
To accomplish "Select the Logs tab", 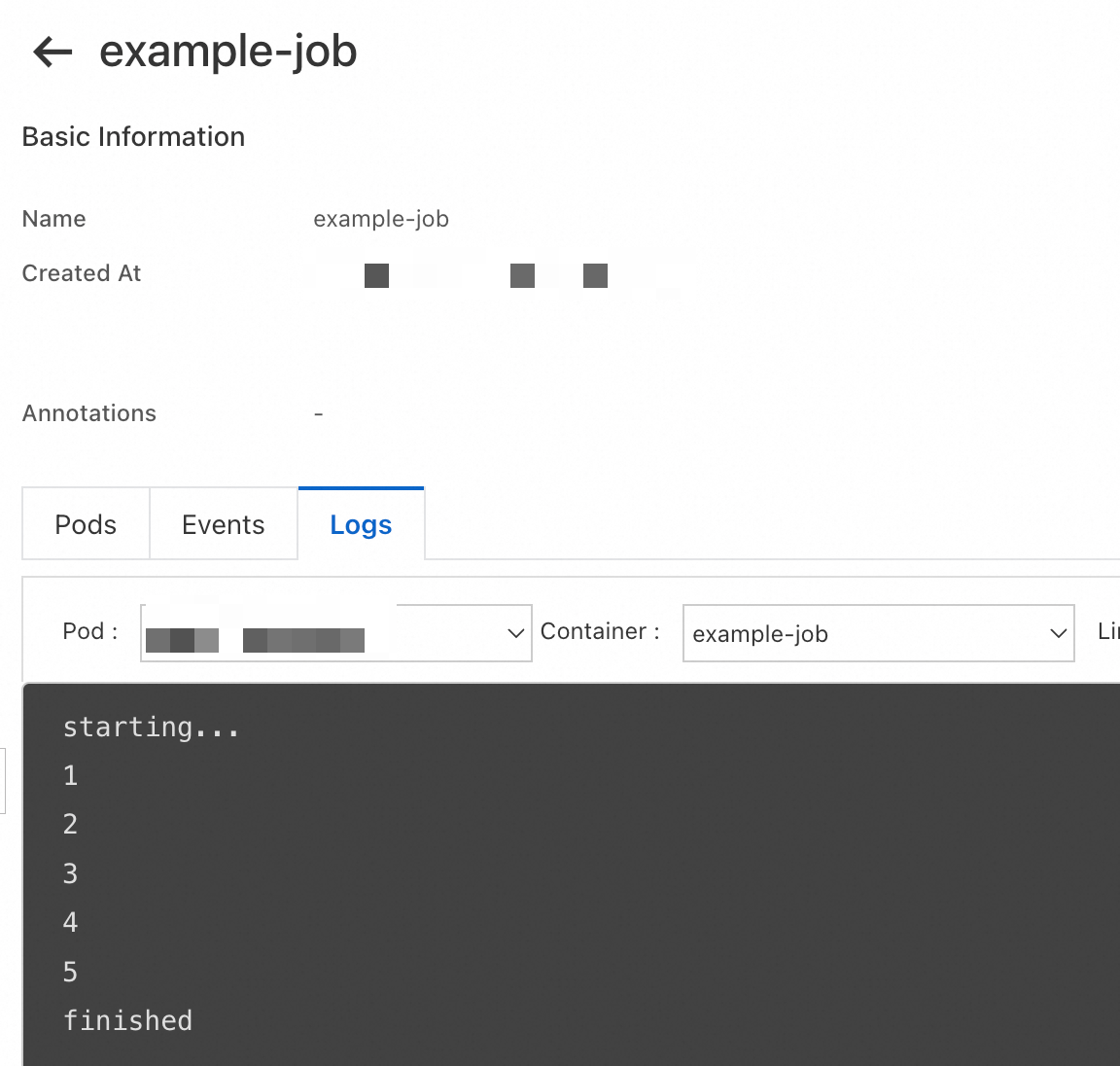I will pyautogui.click(x=361, y=524).
